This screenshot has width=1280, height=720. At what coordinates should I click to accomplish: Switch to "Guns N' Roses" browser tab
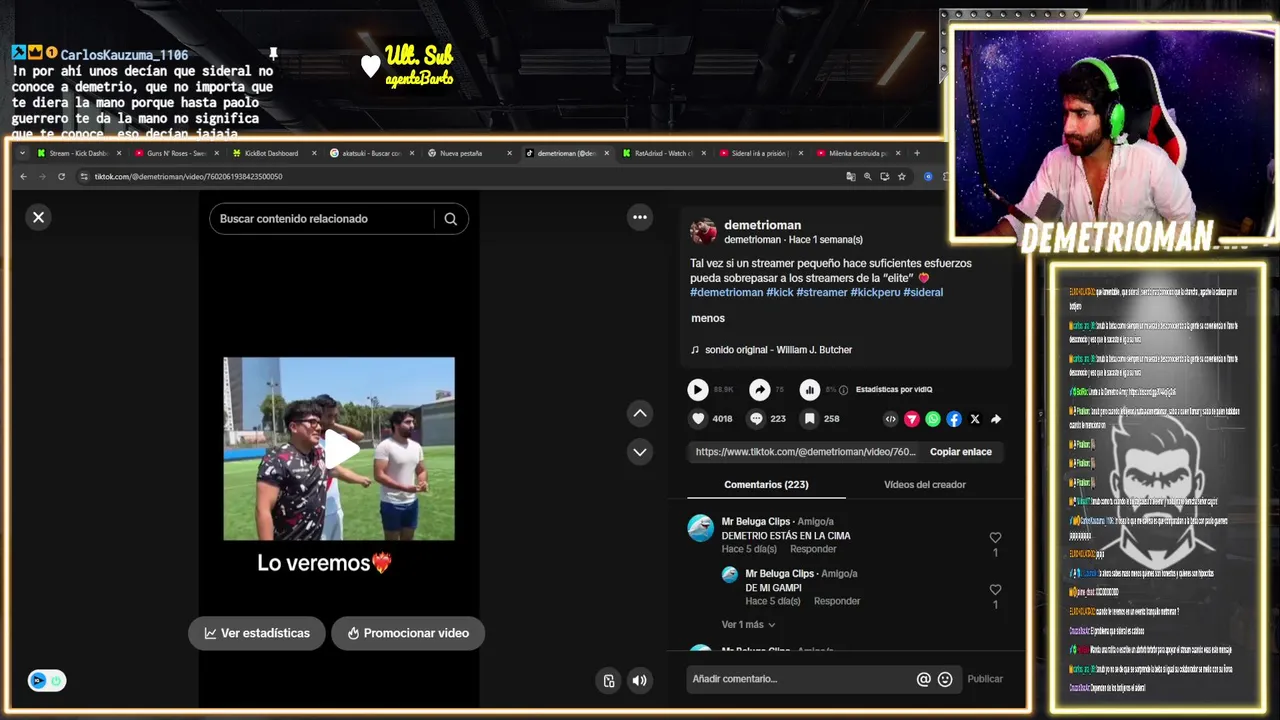click(175, 153)
